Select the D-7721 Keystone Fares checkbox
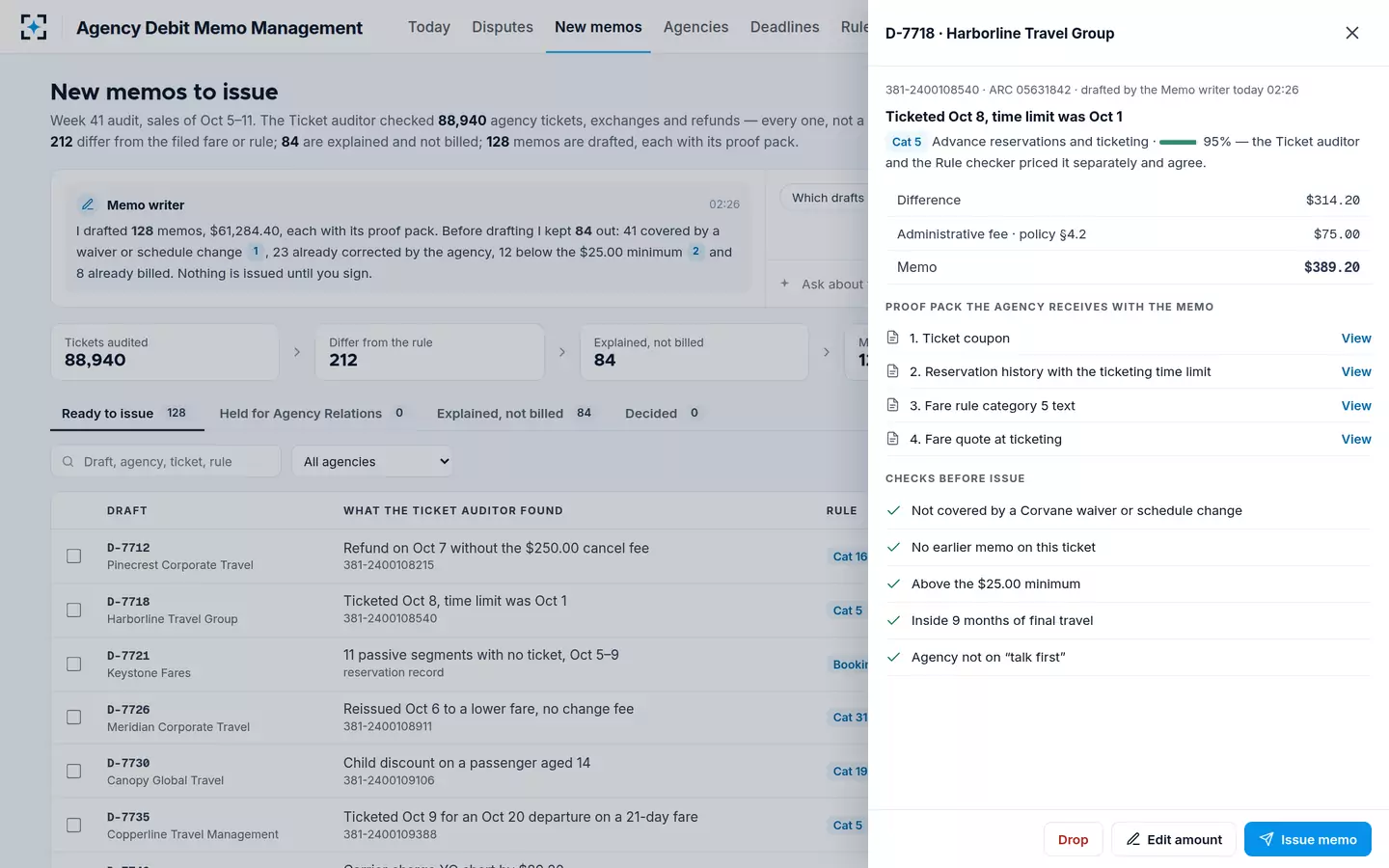The height and width of the screenshot is (868, 1389). click(x=73, y=665)
